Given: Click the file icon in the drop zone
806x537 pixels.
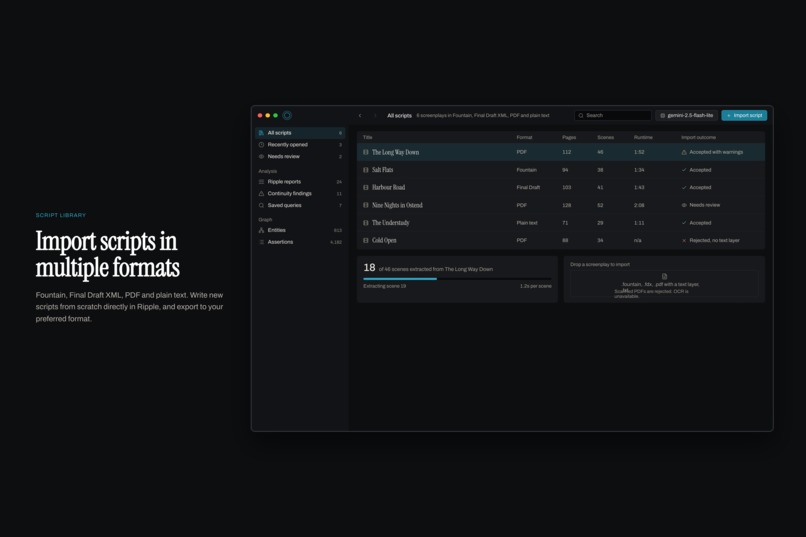Looking at the screenshot, I should coord(664,276).
